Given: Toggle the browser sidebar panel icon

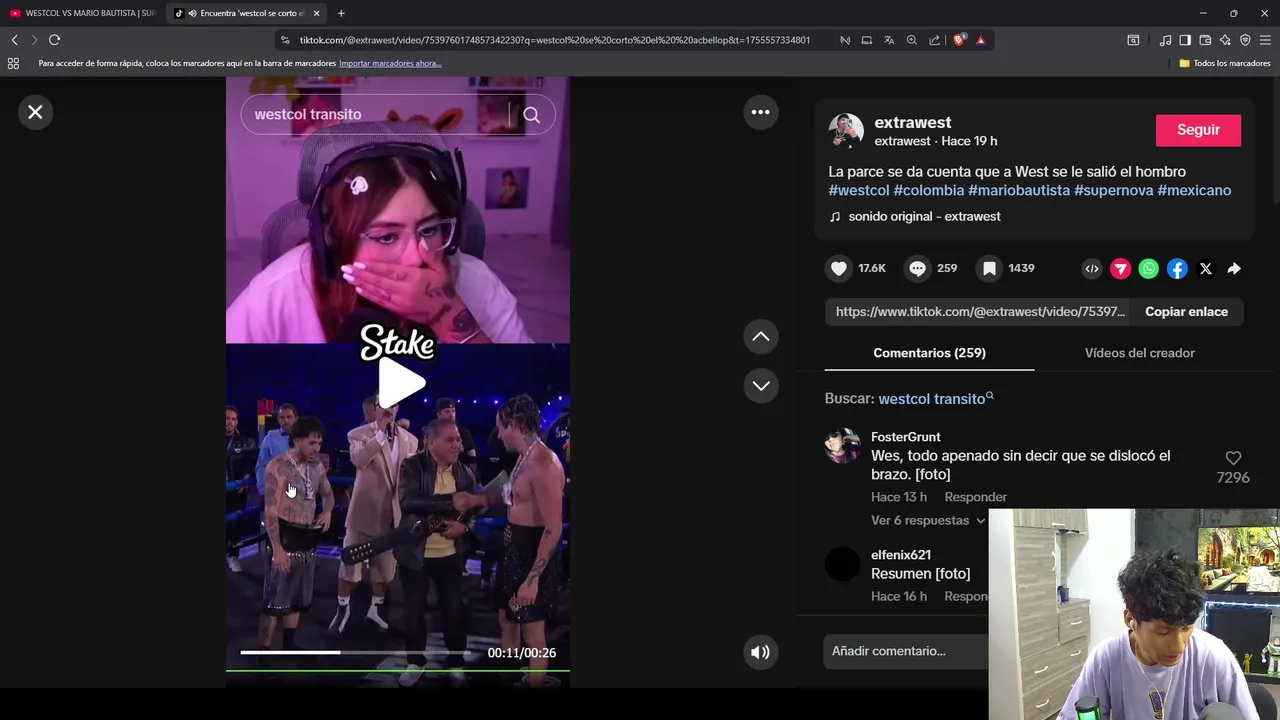Looking at the screenshot, I should click(x=1185, y=40).
